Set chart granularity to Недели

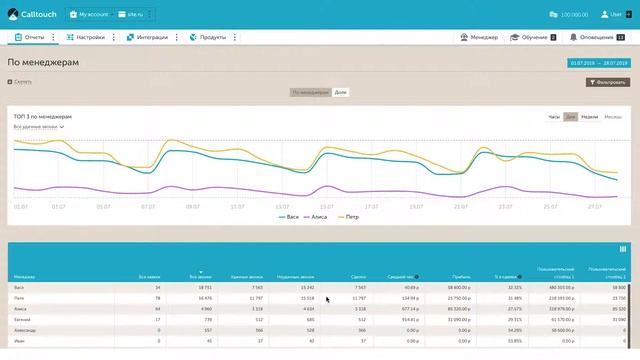(589, 117)
